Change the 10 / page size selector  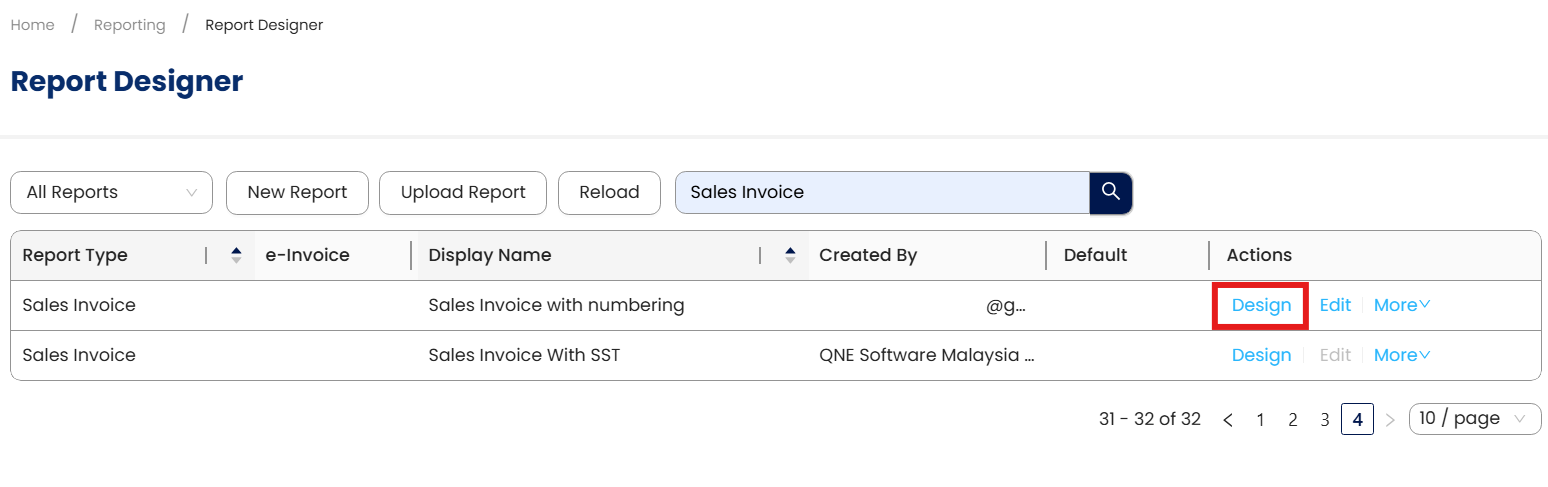(x=1474, y=419)
